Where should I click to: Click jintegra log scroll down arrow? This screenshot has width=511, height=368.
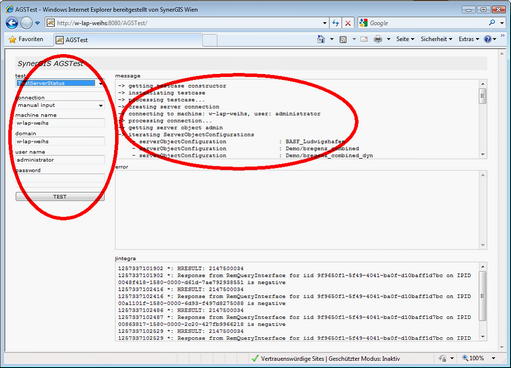482,337
